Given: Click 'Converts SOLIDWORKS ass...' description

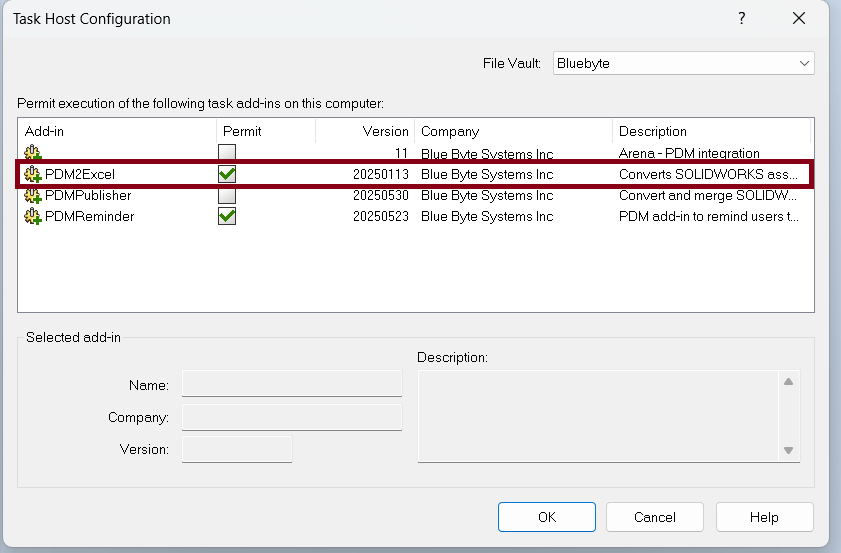Looking at the screenshot, I should [x=708, y=174].
